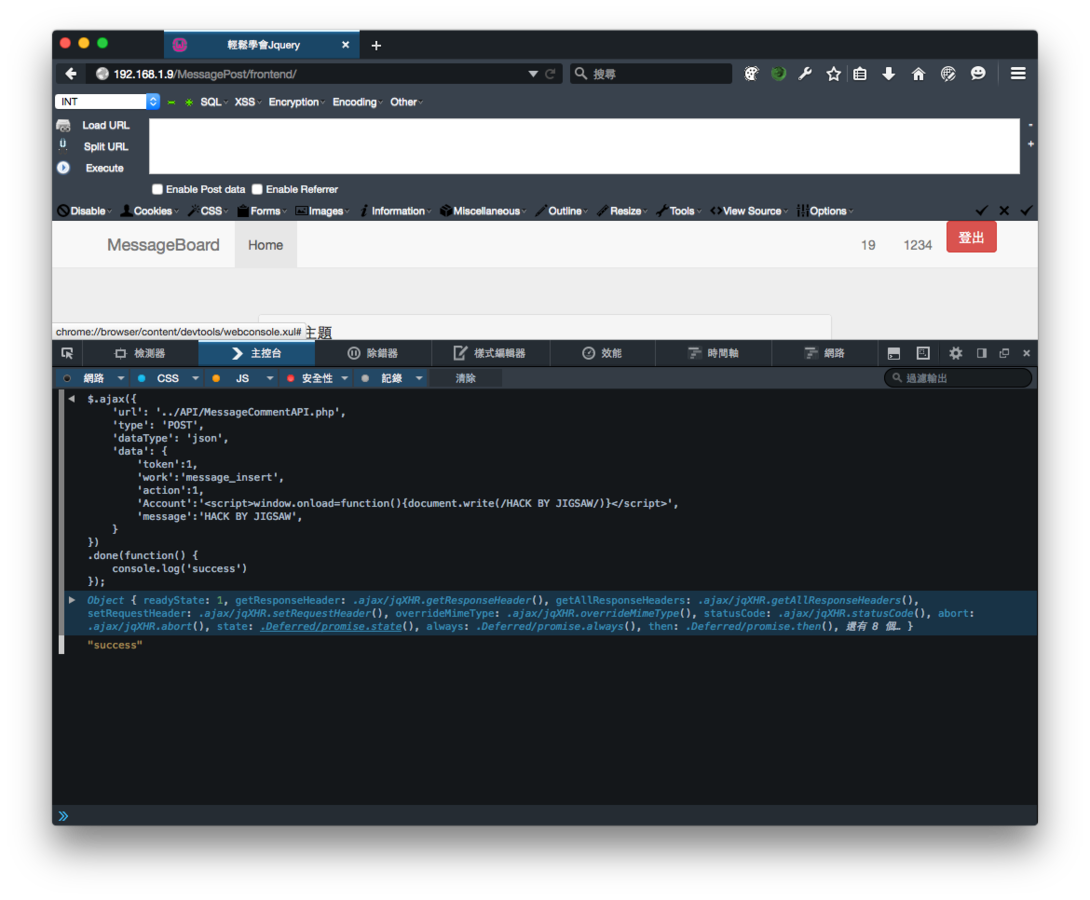Image resolution: width=1090 pixels, height=900 pixels.
Task: Open the wrench developer tools icon
Action: pyautogui.click(x=806, y=74)
